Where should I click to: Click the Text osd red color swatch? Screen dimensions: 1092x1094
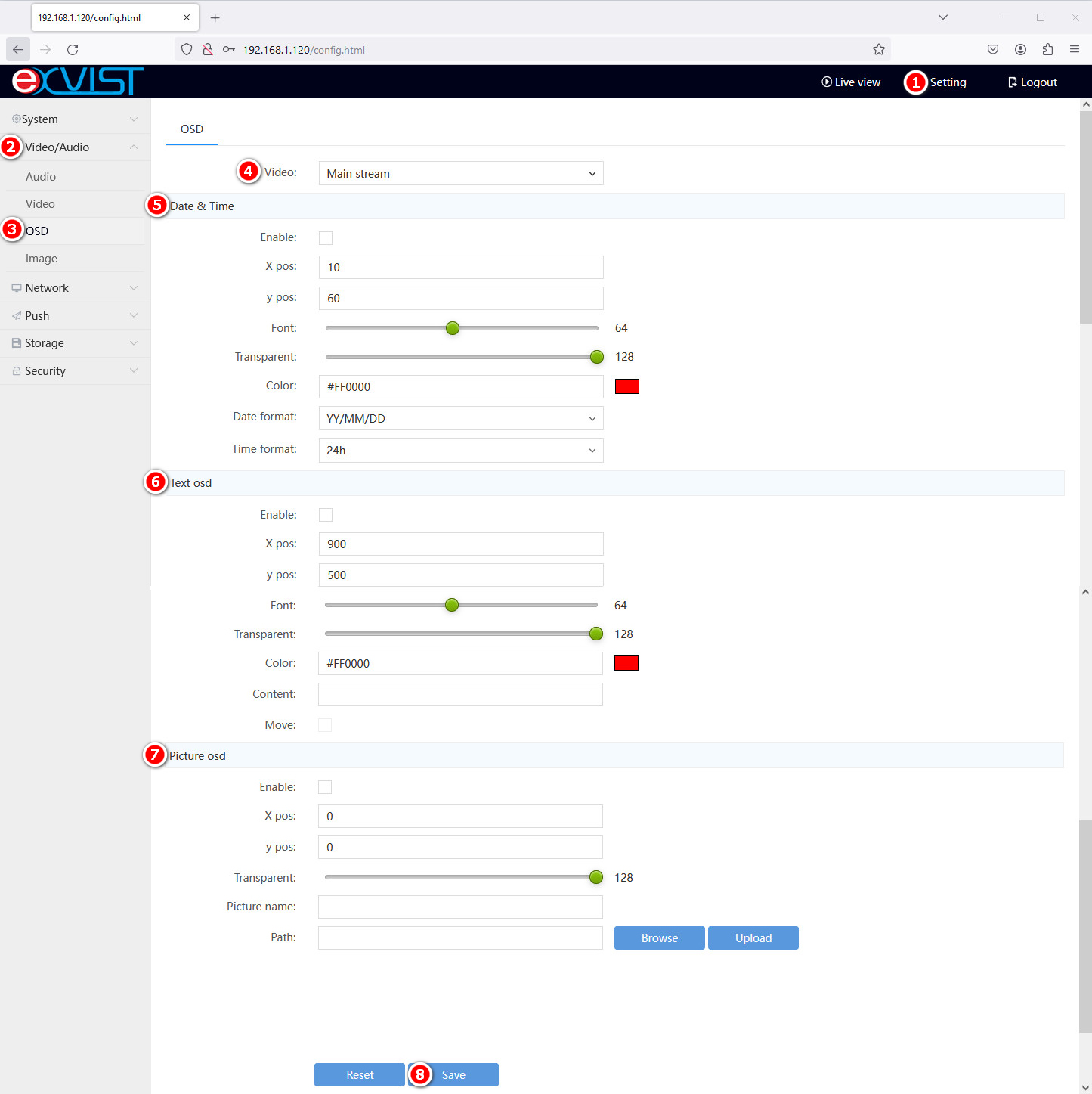[626, 663]
